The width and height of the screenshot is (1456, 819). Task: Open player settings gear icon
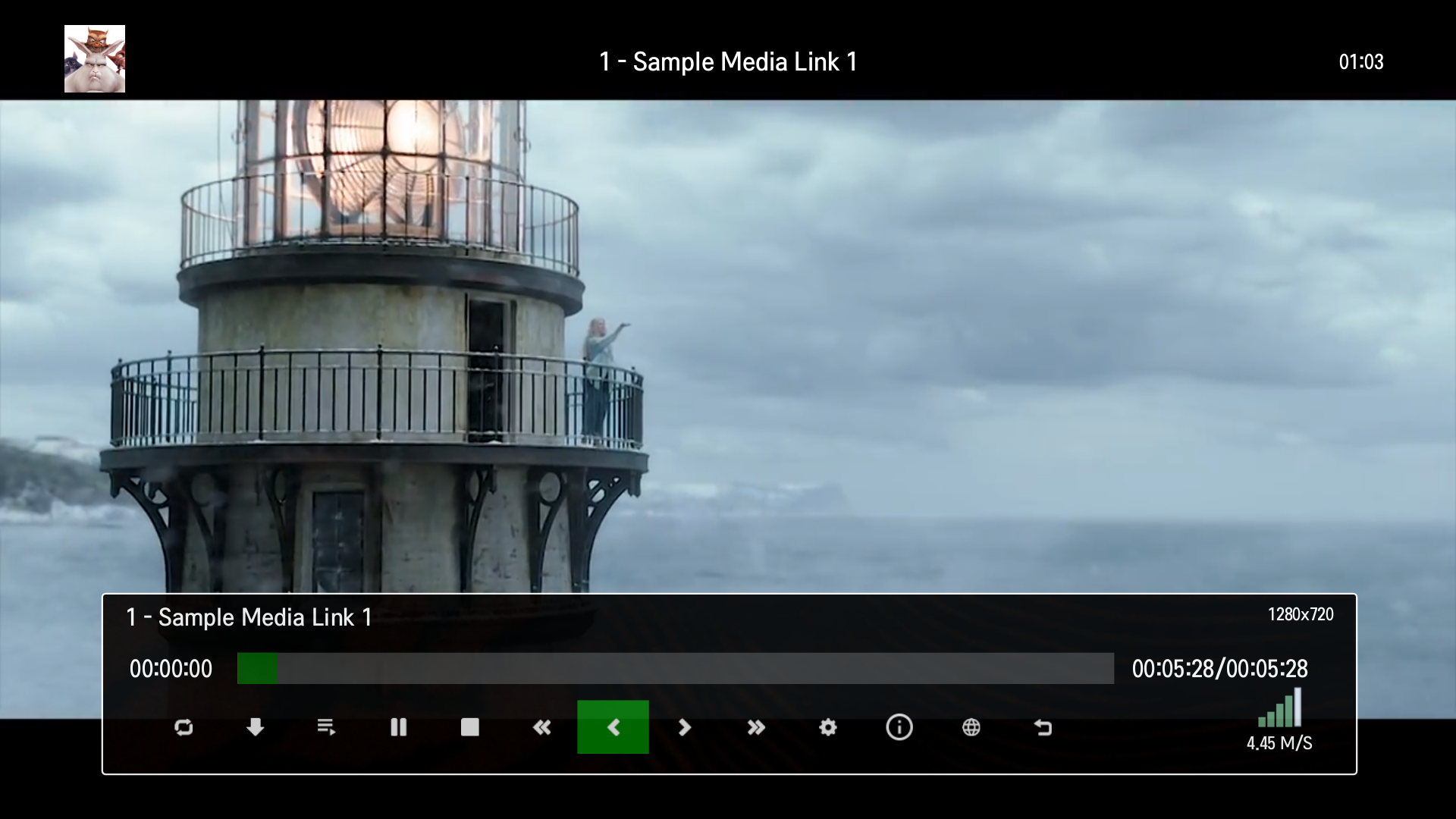[x=828, y=728]
